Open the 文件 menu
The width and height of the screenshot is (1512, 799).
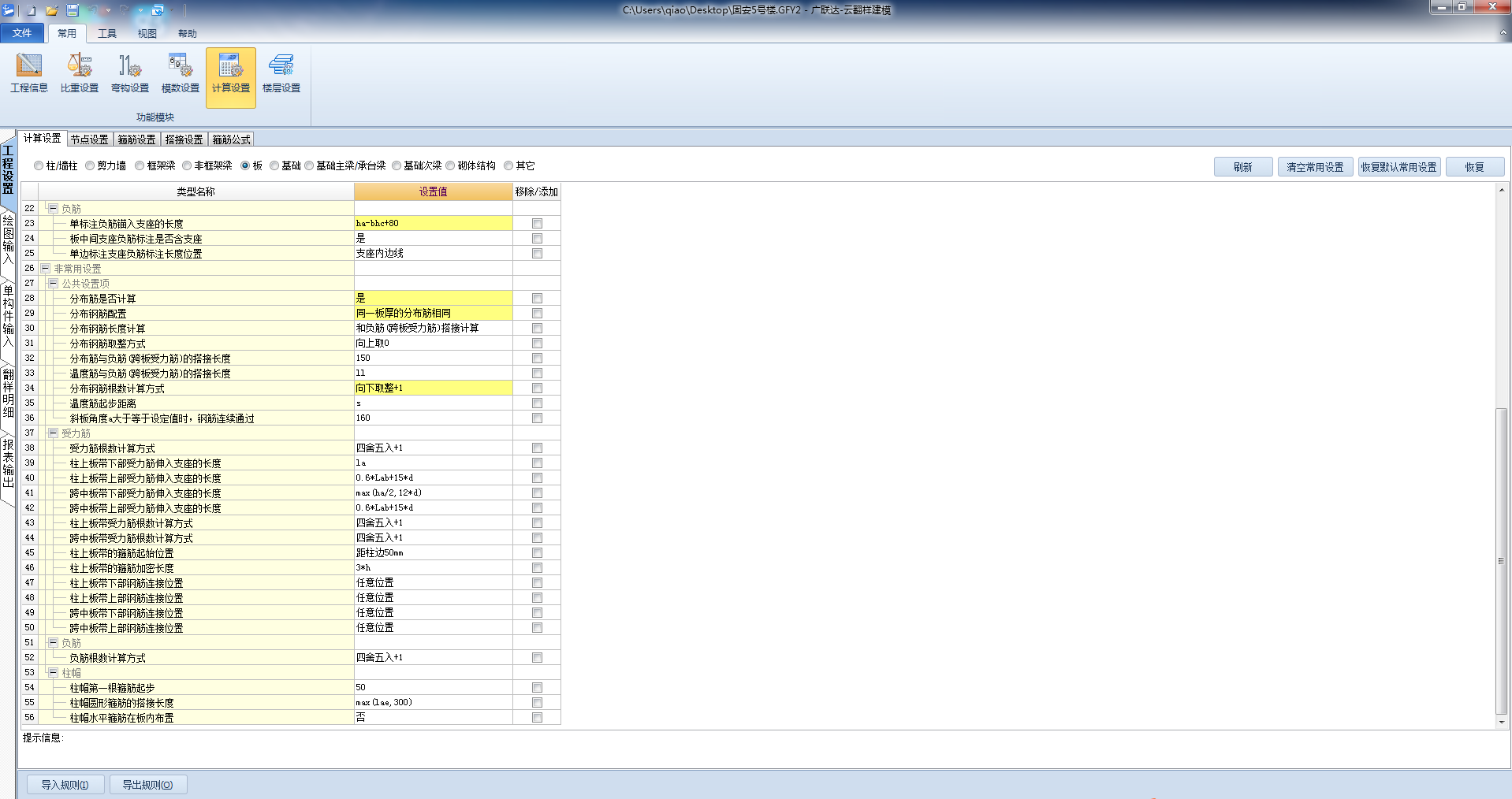point(23,33)
